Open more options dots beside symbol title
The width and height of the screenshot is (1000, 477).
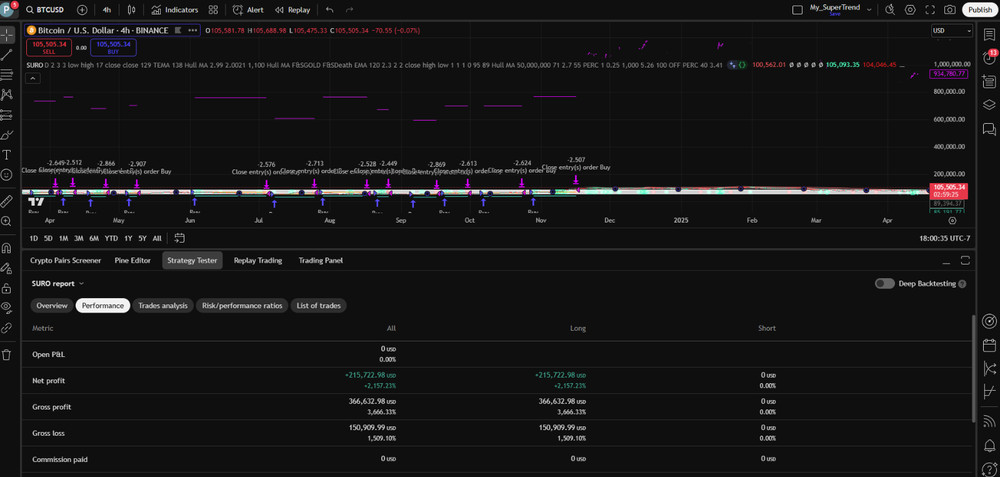click(x=193, y=30)
